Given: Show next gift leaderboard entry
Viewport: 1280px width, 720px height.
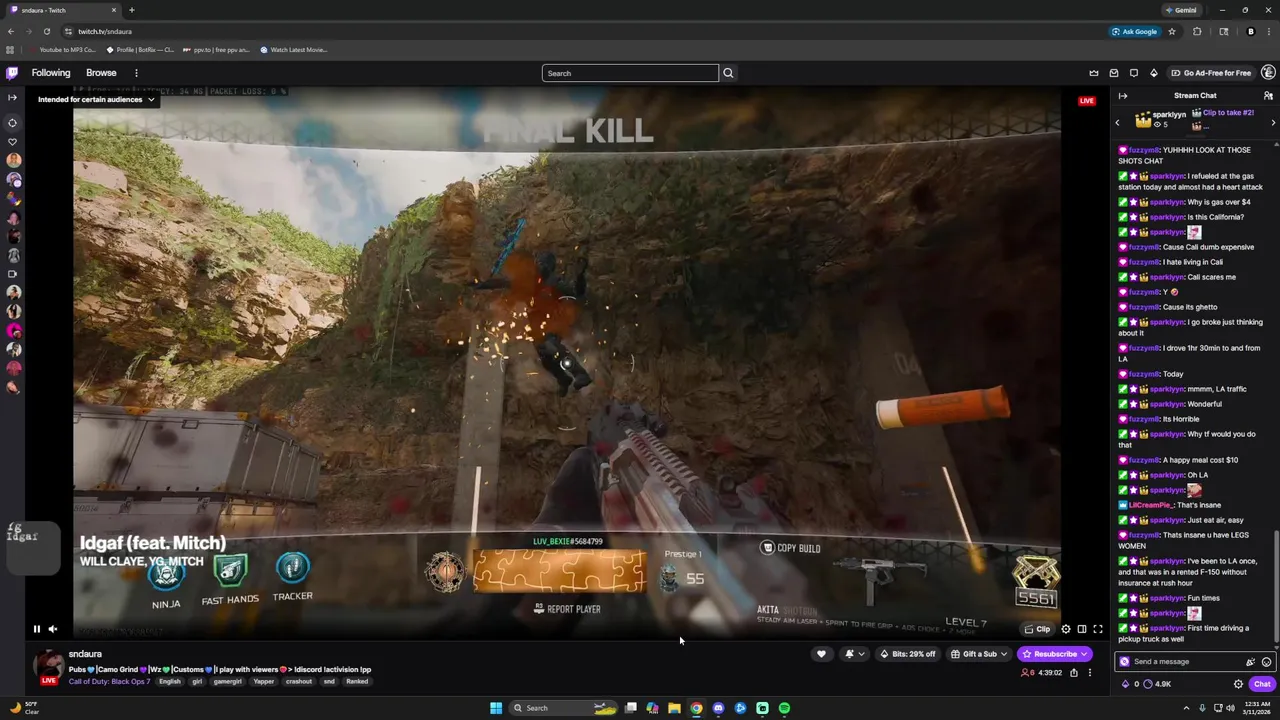Looking at the screenshot, I should coord(1273,123).
